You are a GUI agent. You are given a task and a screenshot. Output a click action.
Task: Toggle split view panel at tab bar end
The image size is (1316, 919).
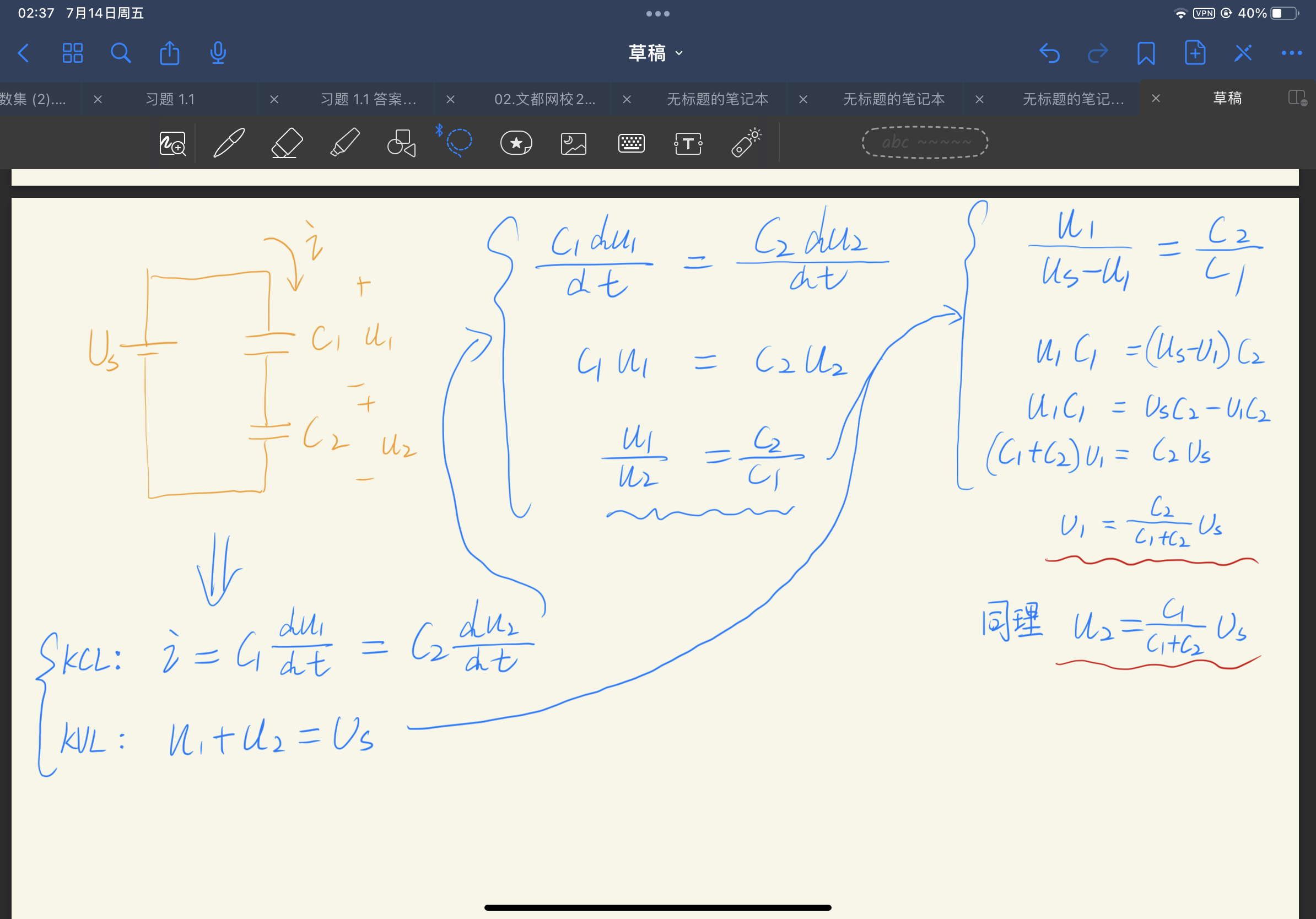coord(1297,98)
